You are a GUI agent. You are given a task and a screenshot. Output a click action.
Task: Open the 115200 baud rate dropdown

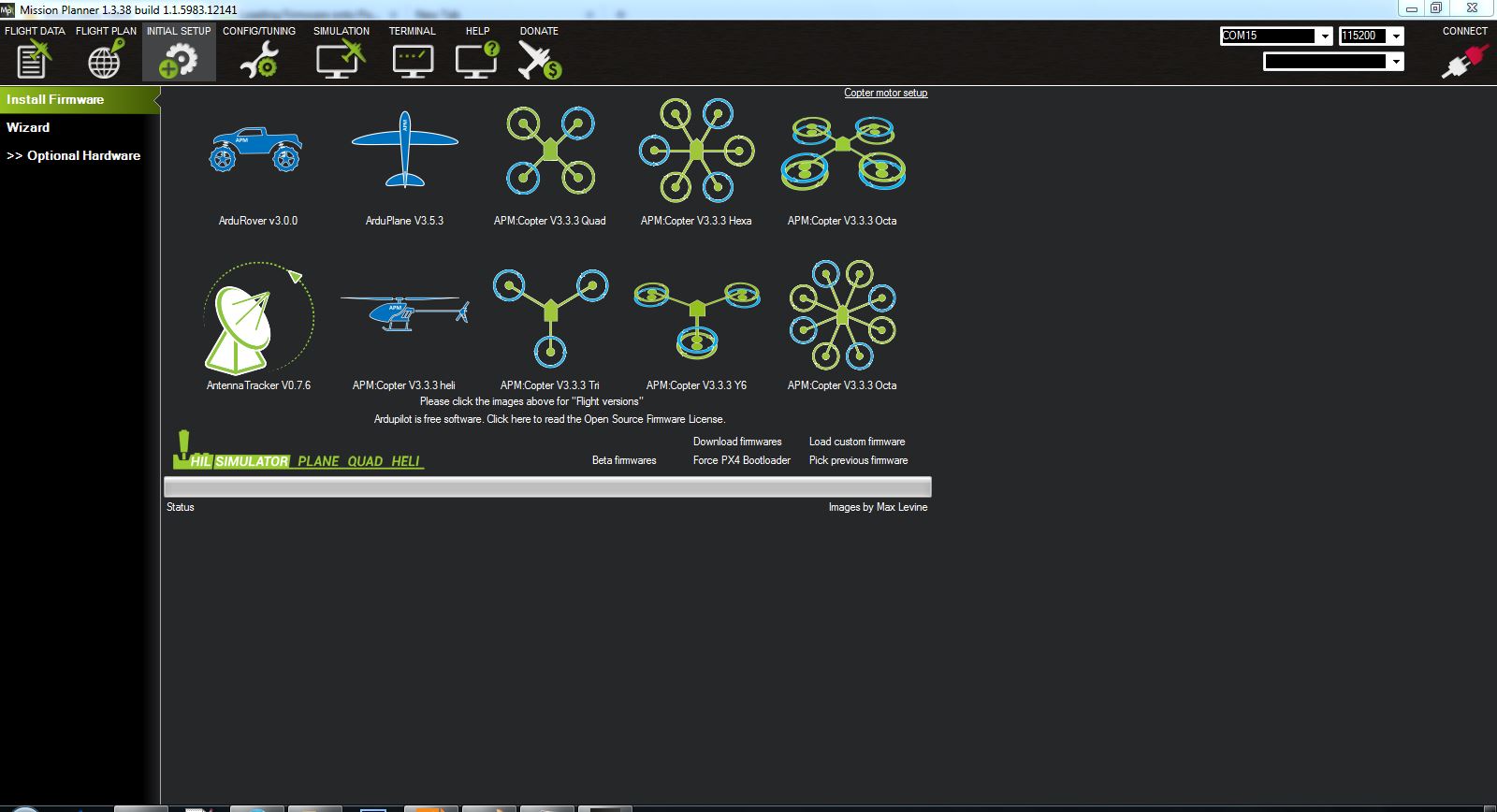coord(1372,36)
